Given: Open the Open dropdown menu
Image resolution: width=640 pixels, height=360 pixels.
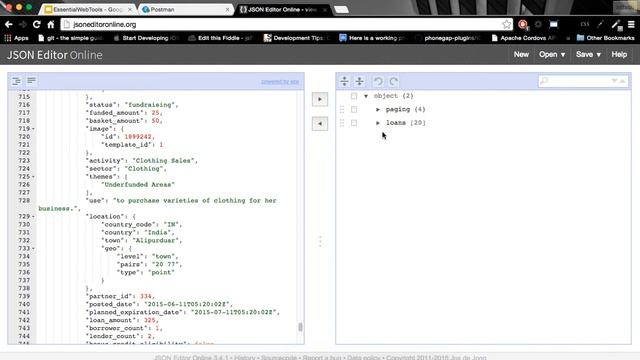Looking at the screenshot, I should tap(552, 54).
